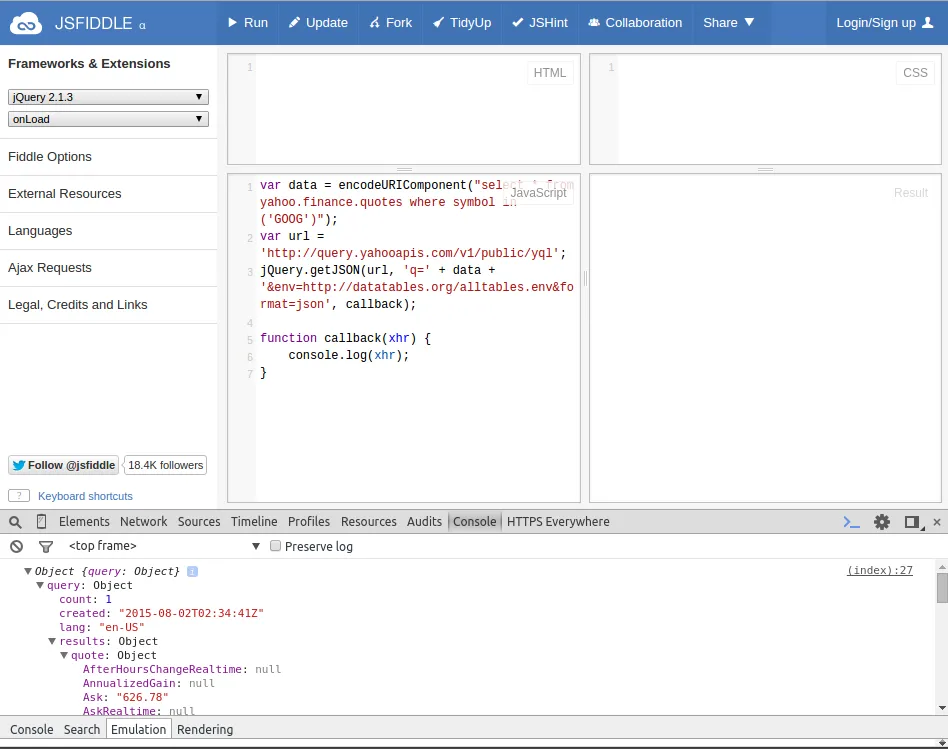This screenshot has height=749, width=948.
Task: Open the onLoad wrap dropdown
Action: 108,119
